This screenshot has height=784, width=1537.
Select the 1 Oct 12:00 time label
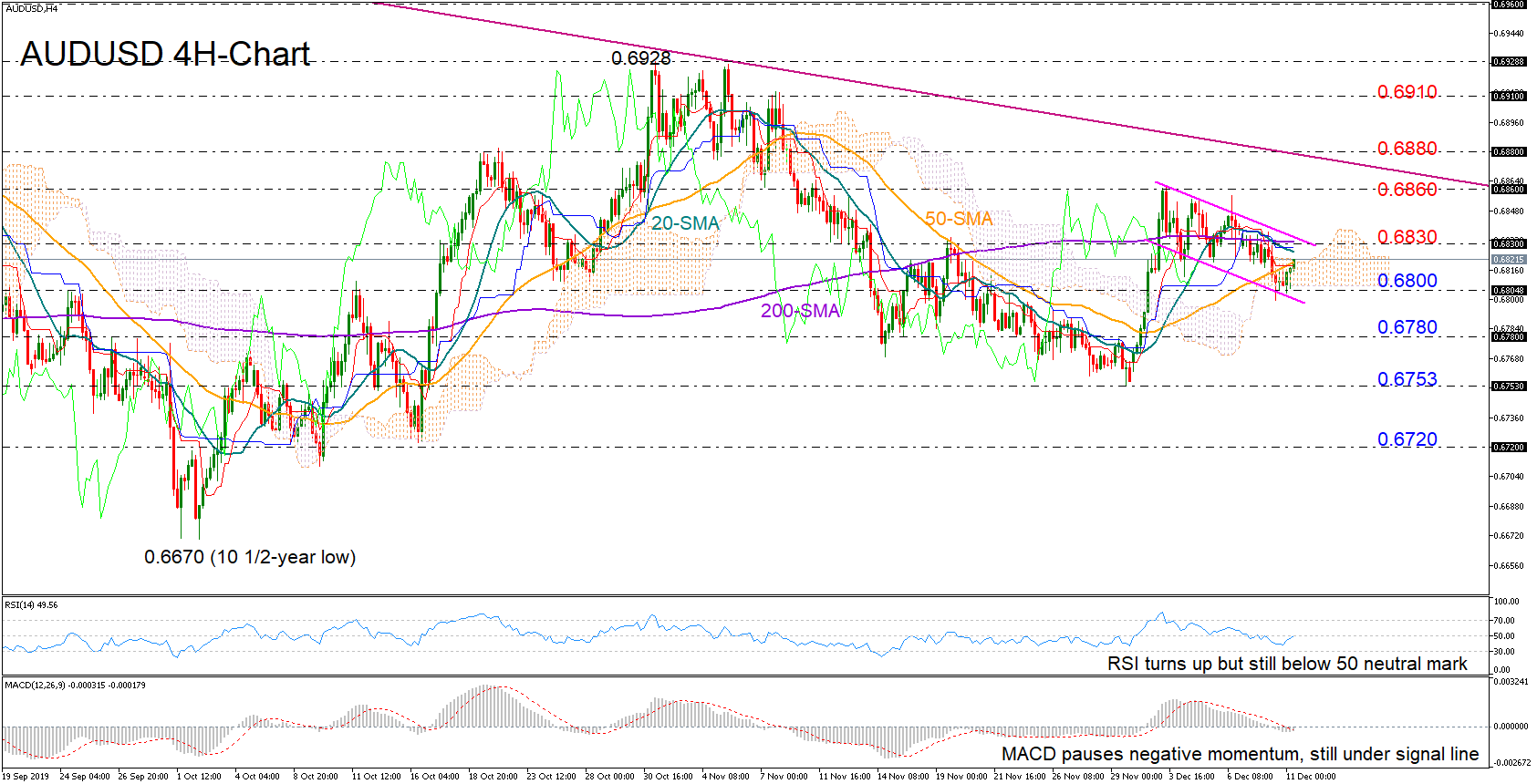coord(199,777)
